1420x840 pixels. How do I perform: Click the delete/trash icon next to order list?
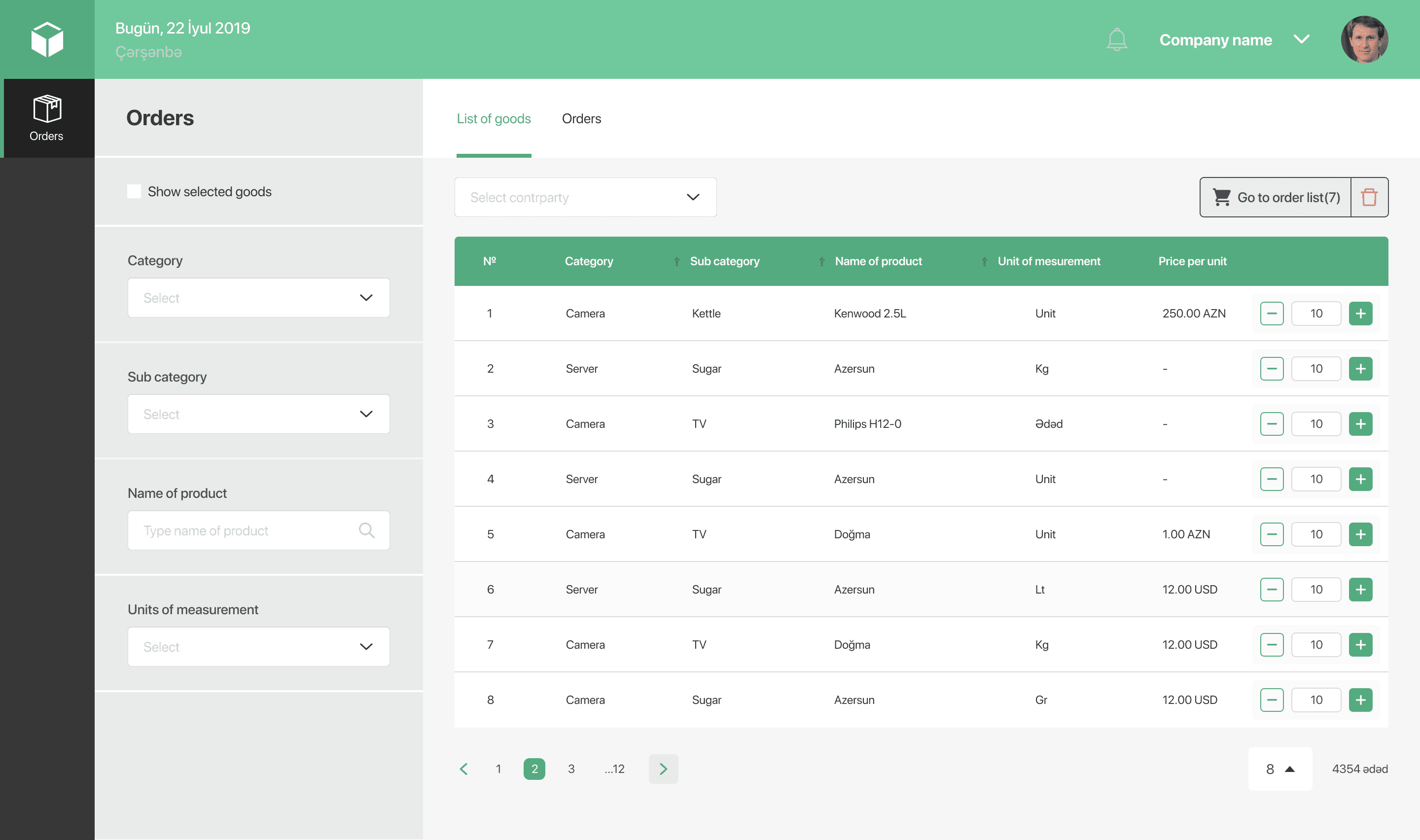(x=1370, y=197)
